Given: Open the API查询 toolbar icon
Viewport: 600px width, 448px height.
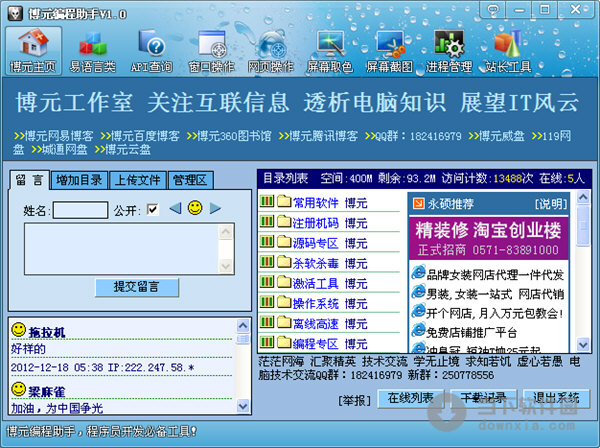Looking at the screenshot, I should (x=152, y=51).
